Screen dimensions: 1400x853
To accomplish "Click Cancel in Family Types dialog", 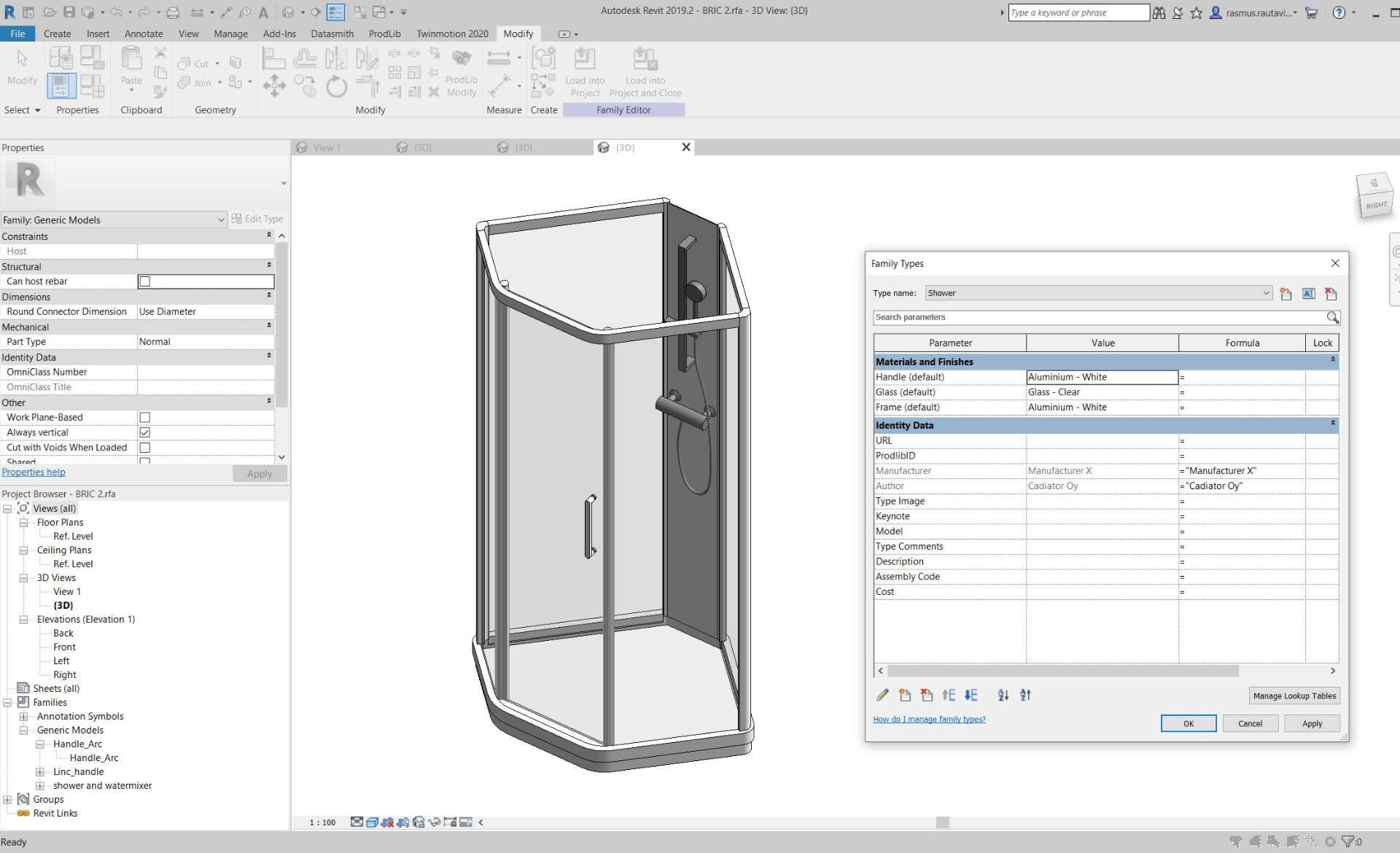I will 1250,723.
